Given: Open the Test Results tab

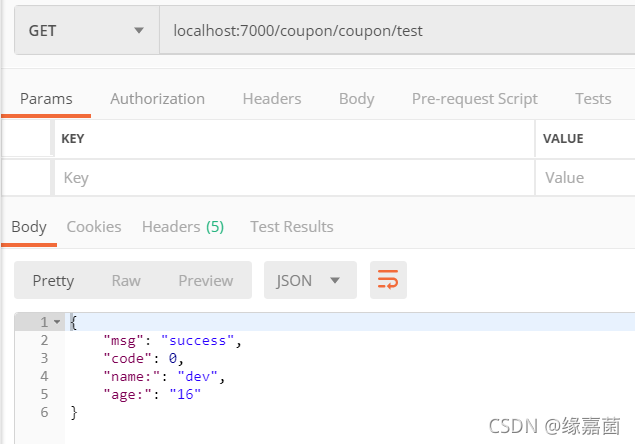Looking at the screenshot, I should (x=292, y=227).
